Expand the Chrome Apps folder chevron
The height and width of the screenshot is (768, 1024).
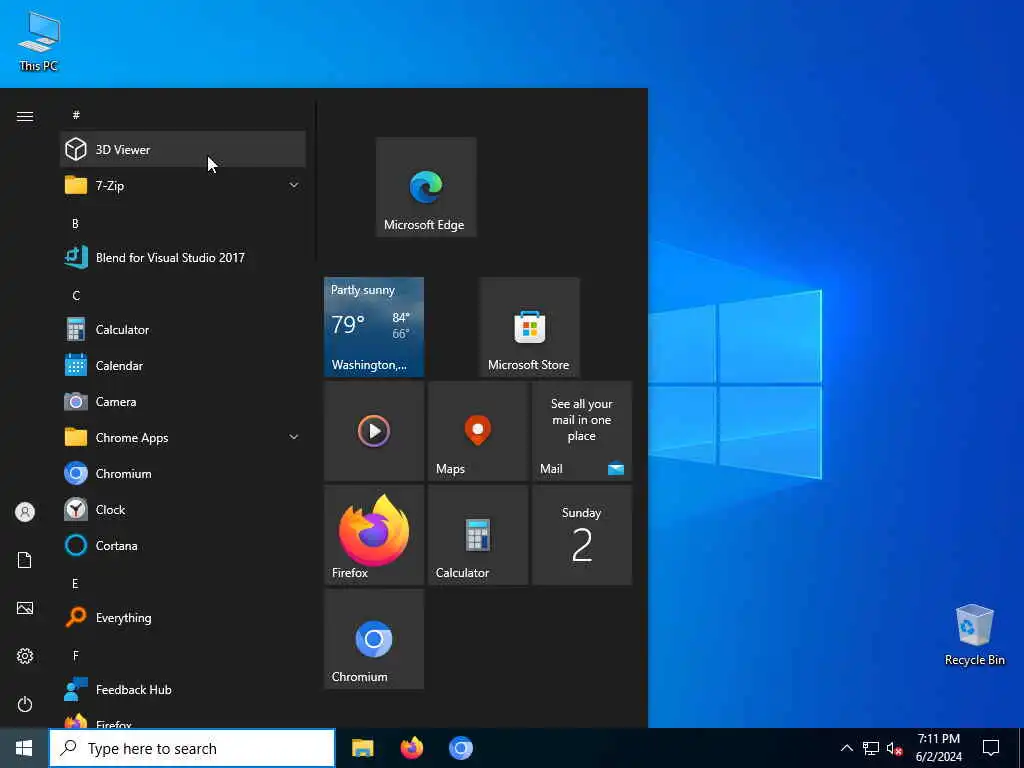point(294,437)
